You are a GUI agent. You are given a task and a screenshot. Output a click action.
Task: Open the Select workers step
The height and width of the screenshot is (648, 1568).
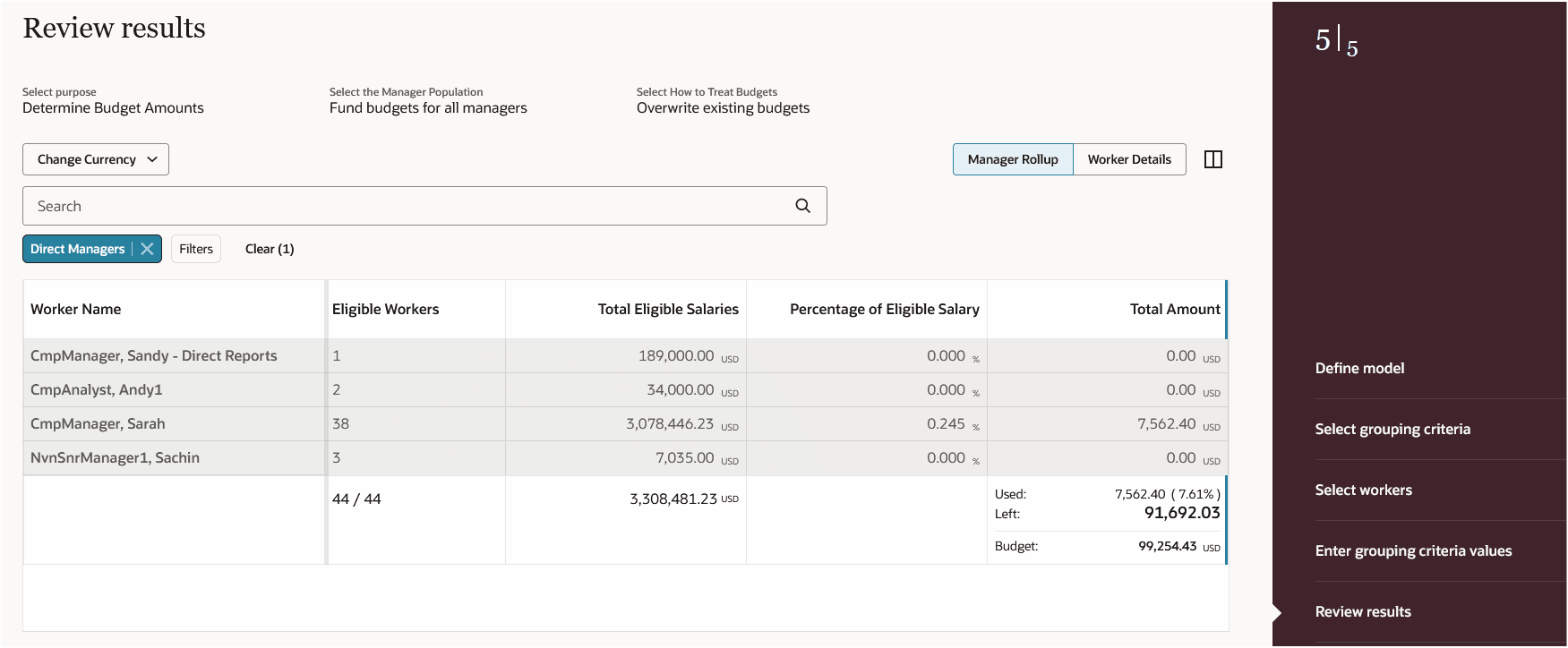coord(1363,490)
